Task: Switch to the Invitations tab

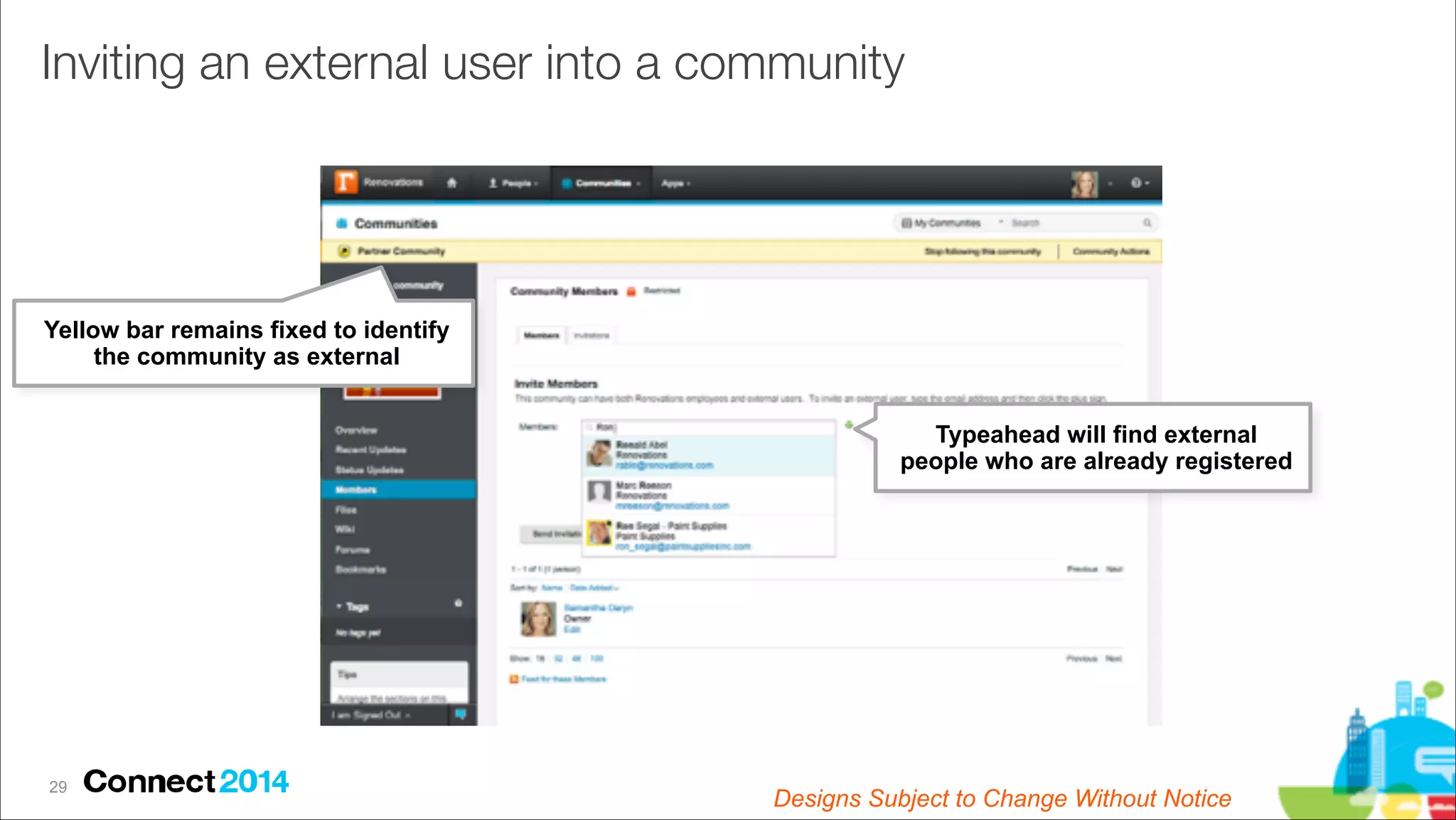Action: pyautogui.click(x=591, y=335)
